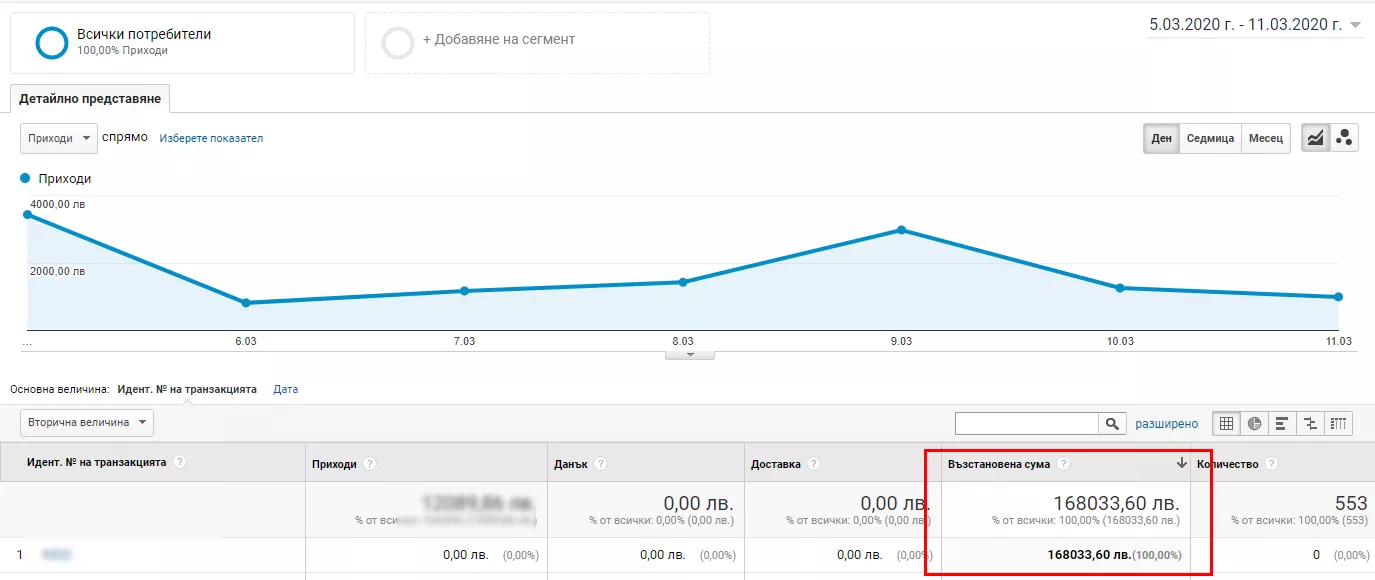Click row 1 refund cell 168033,60 лв.(100,00%)
The image size is (1375, 580).
tap(1114, 554)
